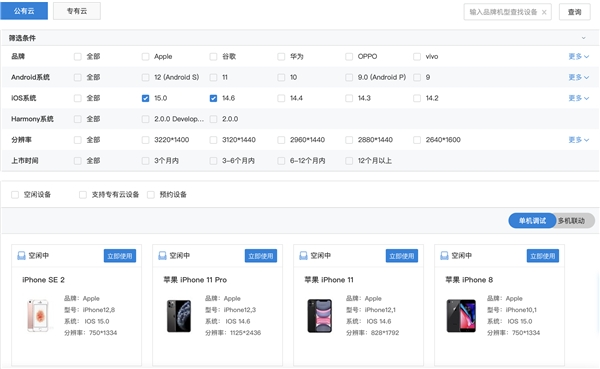Image resolution: width=600 pixels, height=369 pixels.
Task: Open the iPhone 11 Pro device thumbnail
Action: coord(179,316)
